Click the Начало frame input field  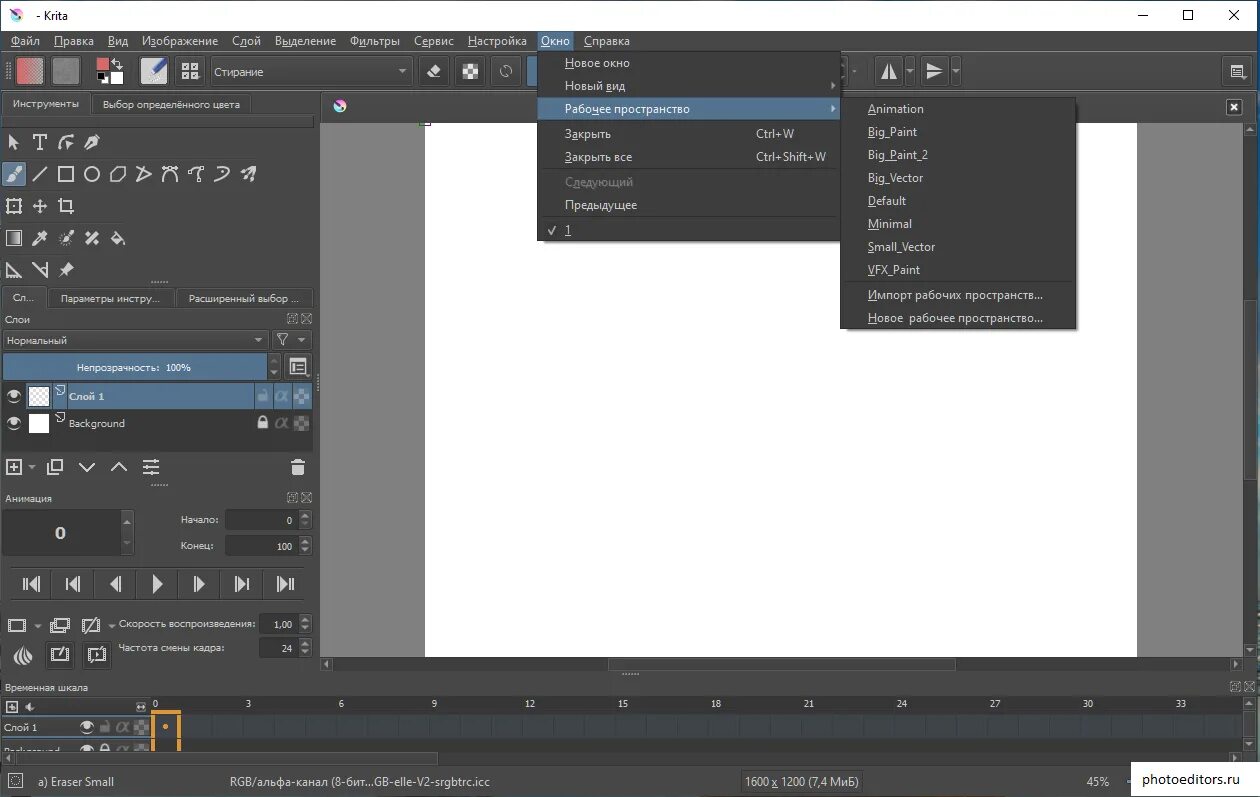262,520
